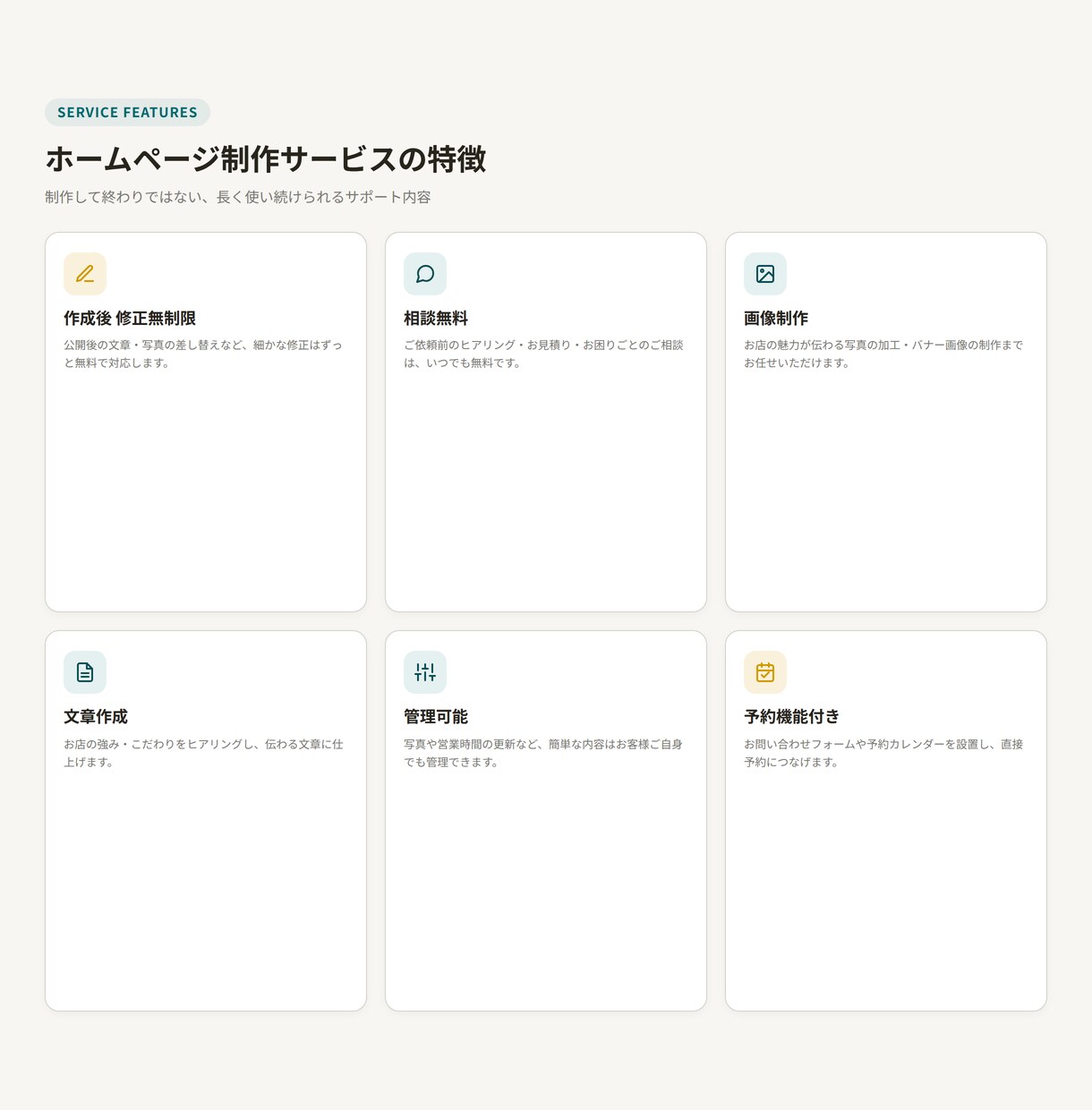The width and height of the screenshot is (1092, 1110).
Task: Click the card title 管理可能
Action: (x=436, y=717)
